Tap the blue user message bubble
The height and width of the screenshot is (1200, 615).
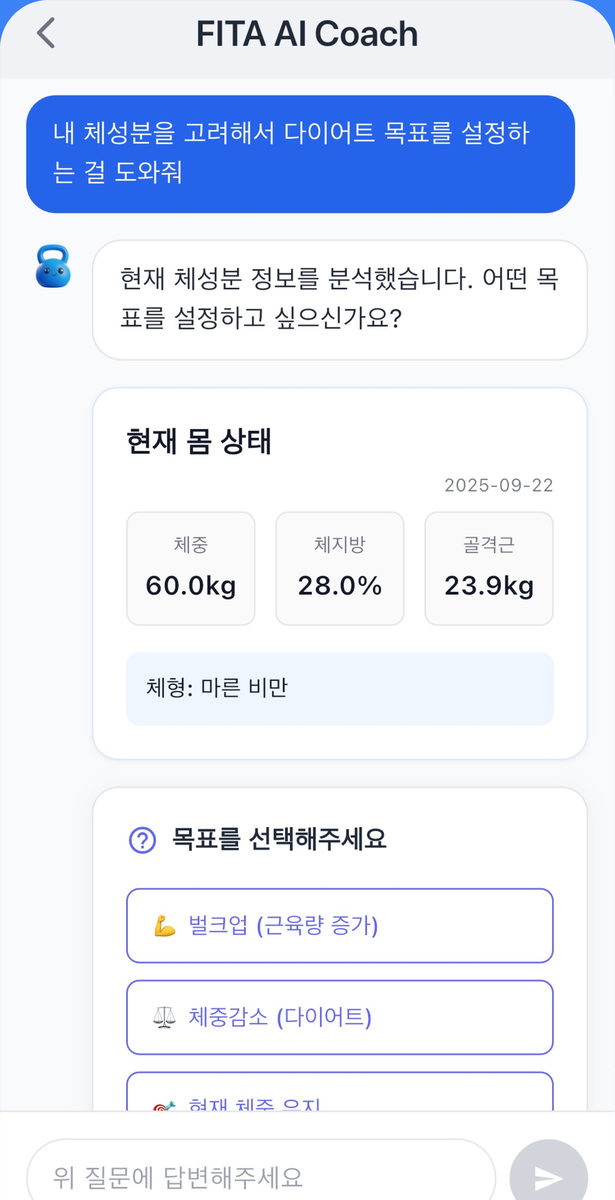point(301,154)
